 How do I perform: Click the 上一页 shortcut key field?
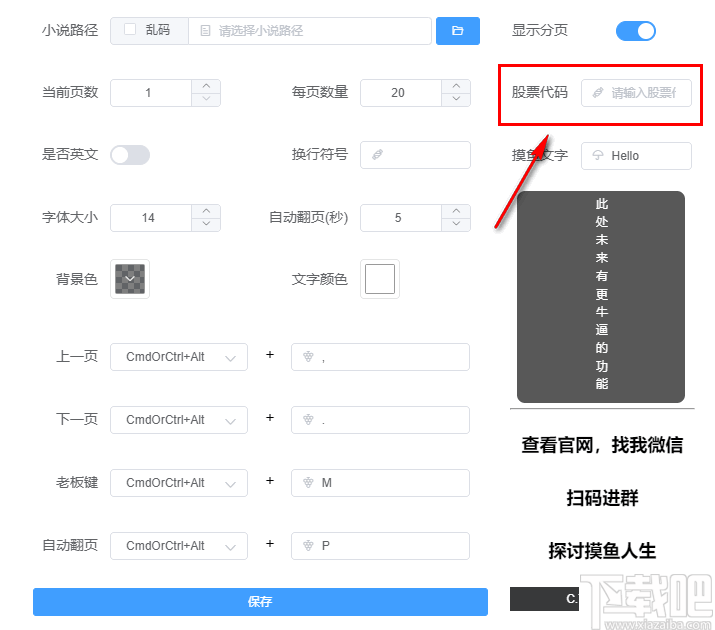point(380,357)
